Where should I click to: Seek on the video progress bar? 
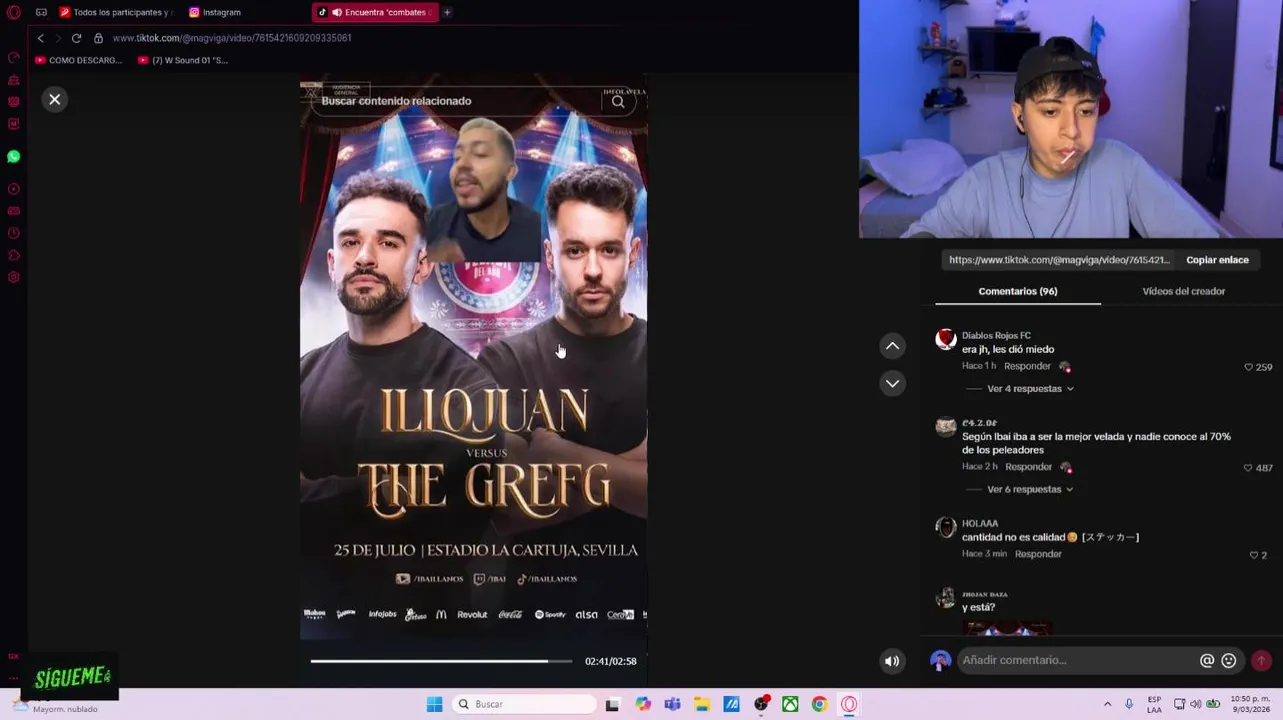click(x=441, y=661)
